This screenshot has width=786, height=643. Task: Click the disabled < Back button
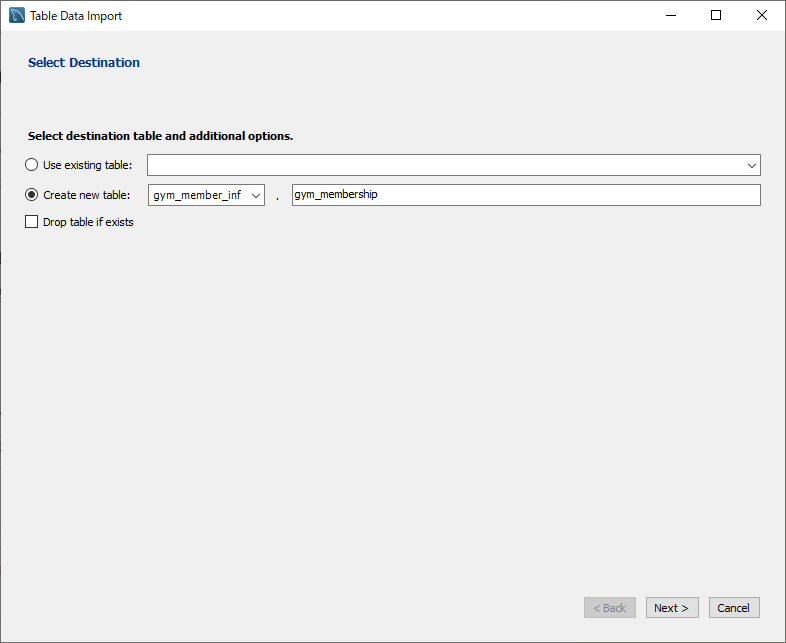610,608
